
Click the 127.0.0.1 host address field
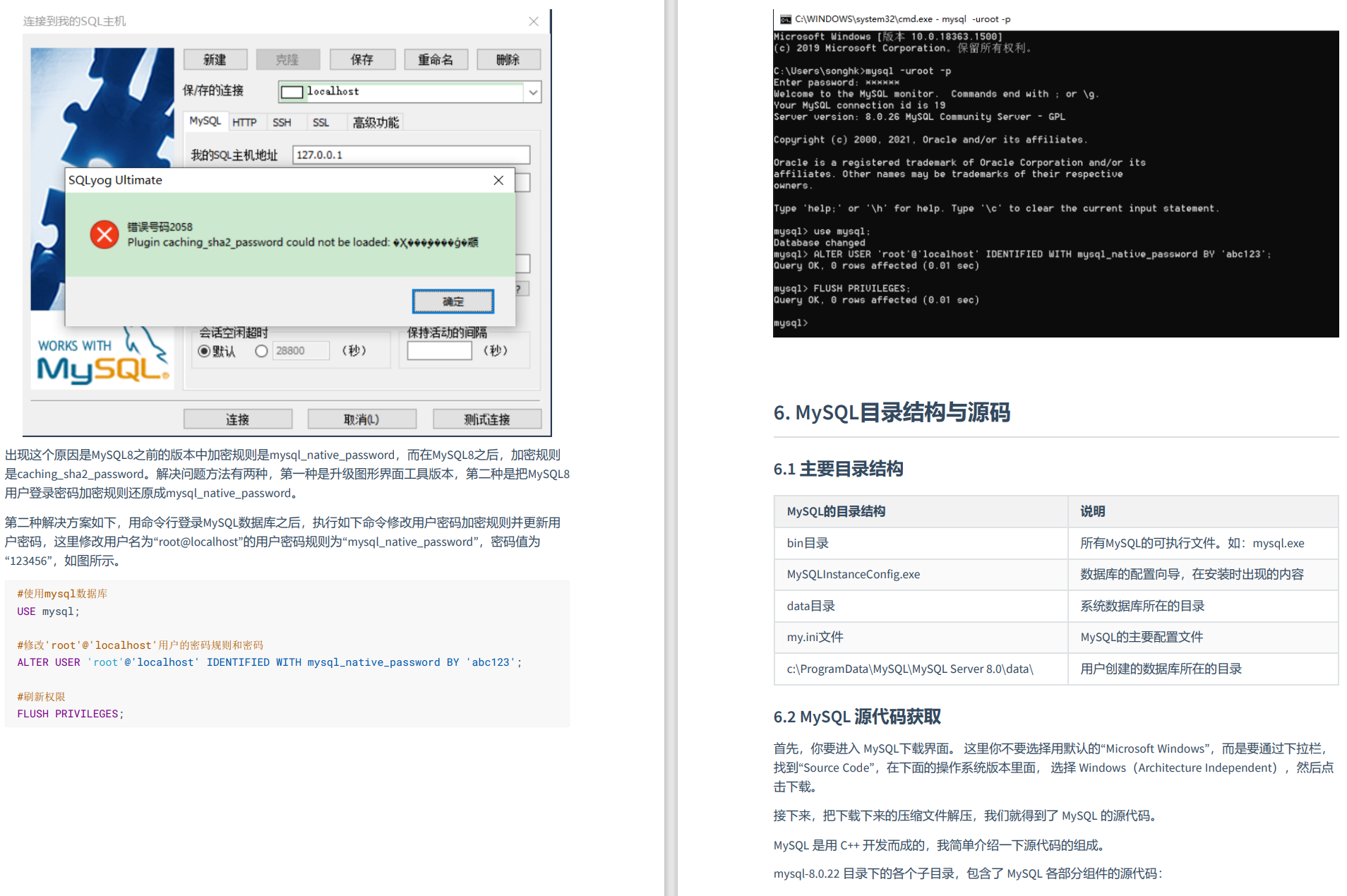[x=412, y=155]
